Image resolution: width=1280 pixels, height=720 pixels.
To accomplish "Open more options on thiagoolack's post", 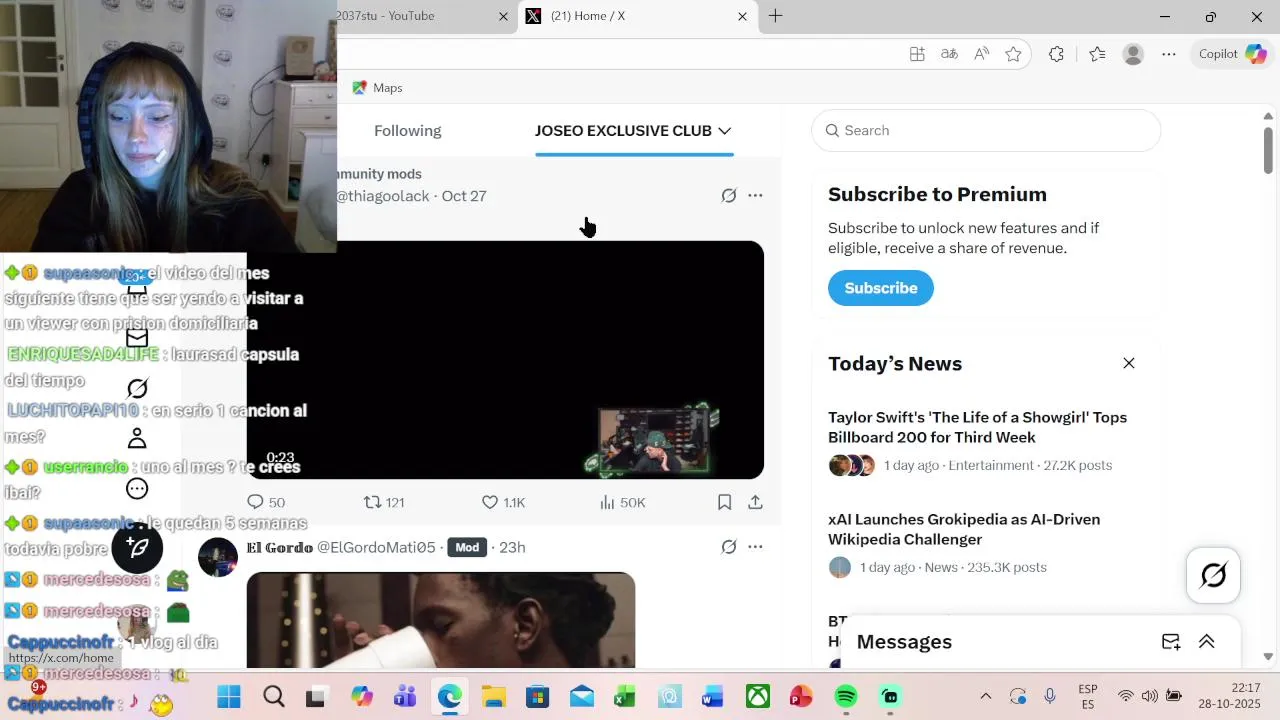I will point(755,196).
